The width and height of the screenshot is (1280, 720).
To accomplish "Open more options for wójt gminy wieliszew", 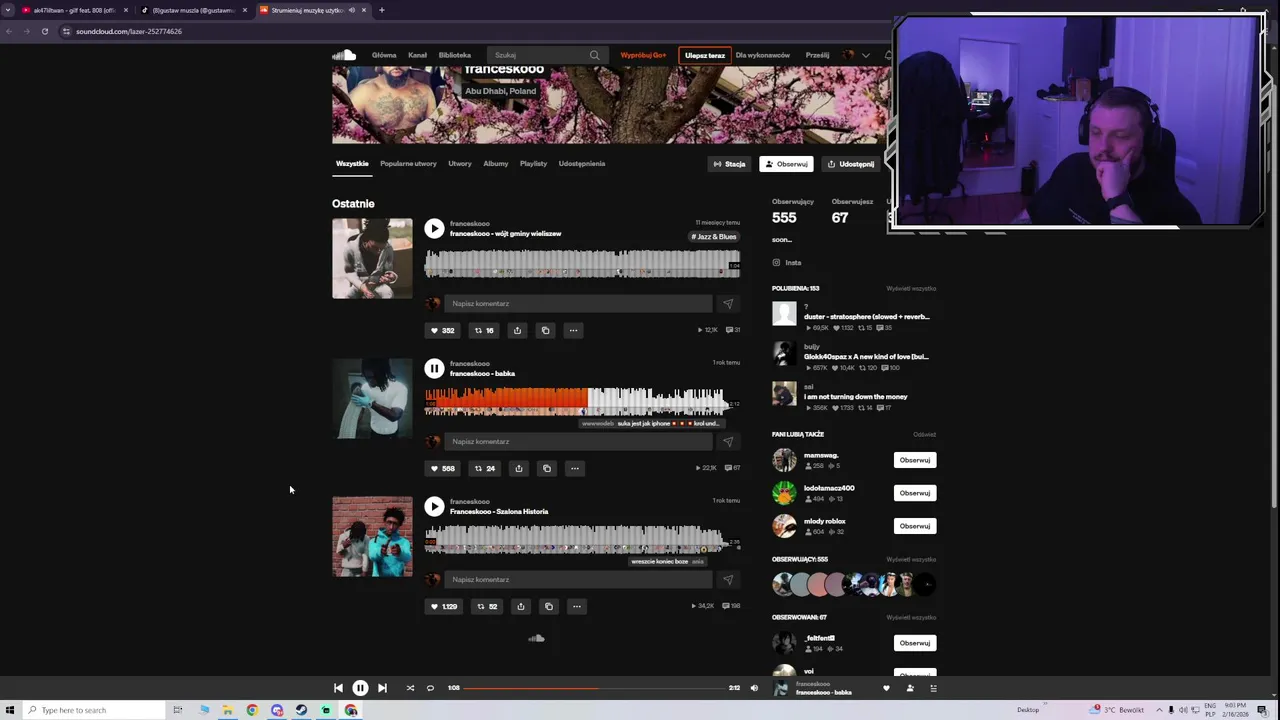I will click(573, 330).
